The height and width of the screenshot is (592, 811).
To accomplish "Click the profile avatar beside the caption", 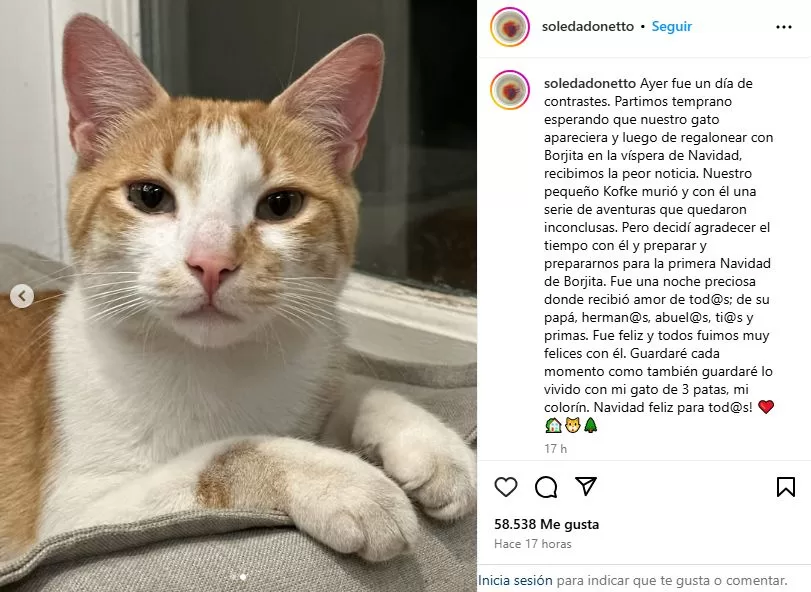I will pos(510,90).
